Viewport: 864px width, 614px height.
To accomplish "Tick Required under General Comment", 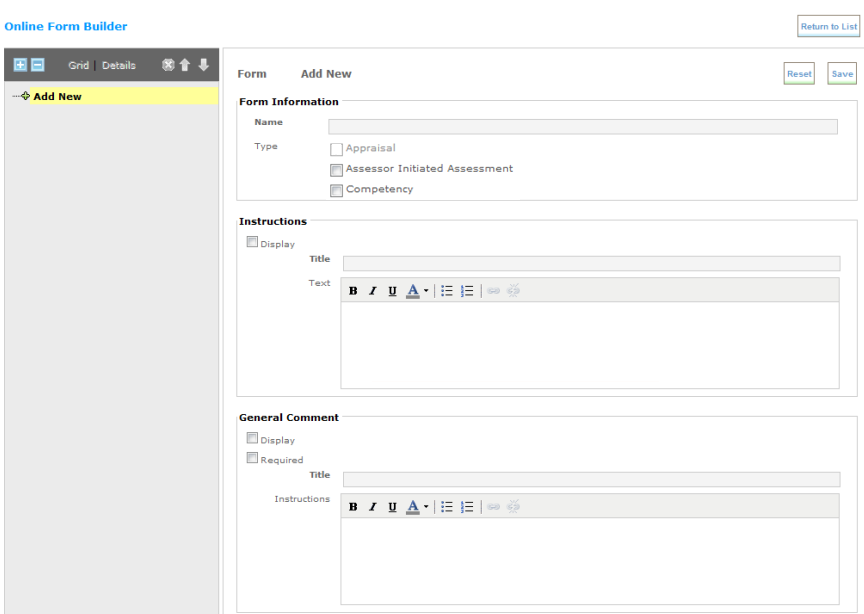I will (x=252, y=457).
